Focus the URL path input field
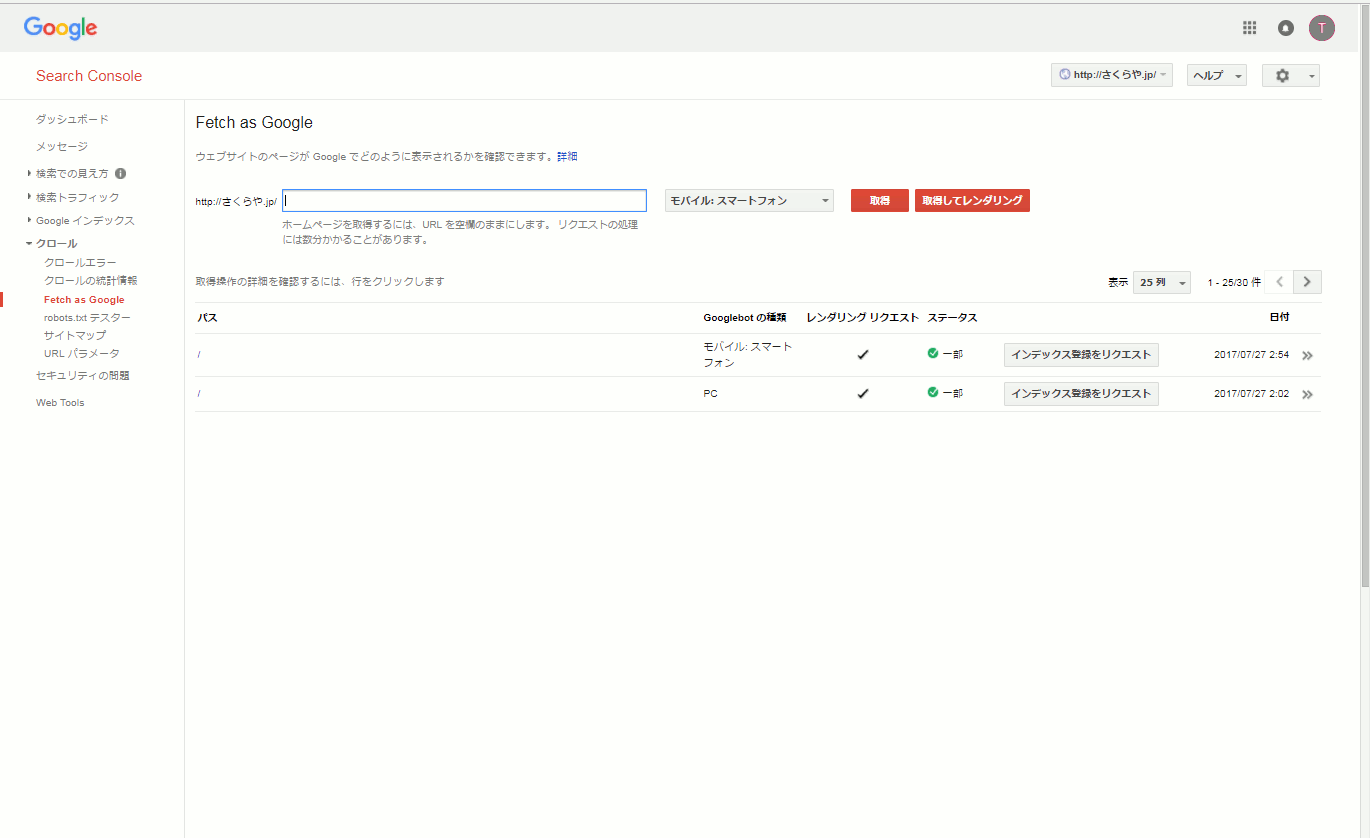Viewport: 1370px width, 838px height. point(464,200)
